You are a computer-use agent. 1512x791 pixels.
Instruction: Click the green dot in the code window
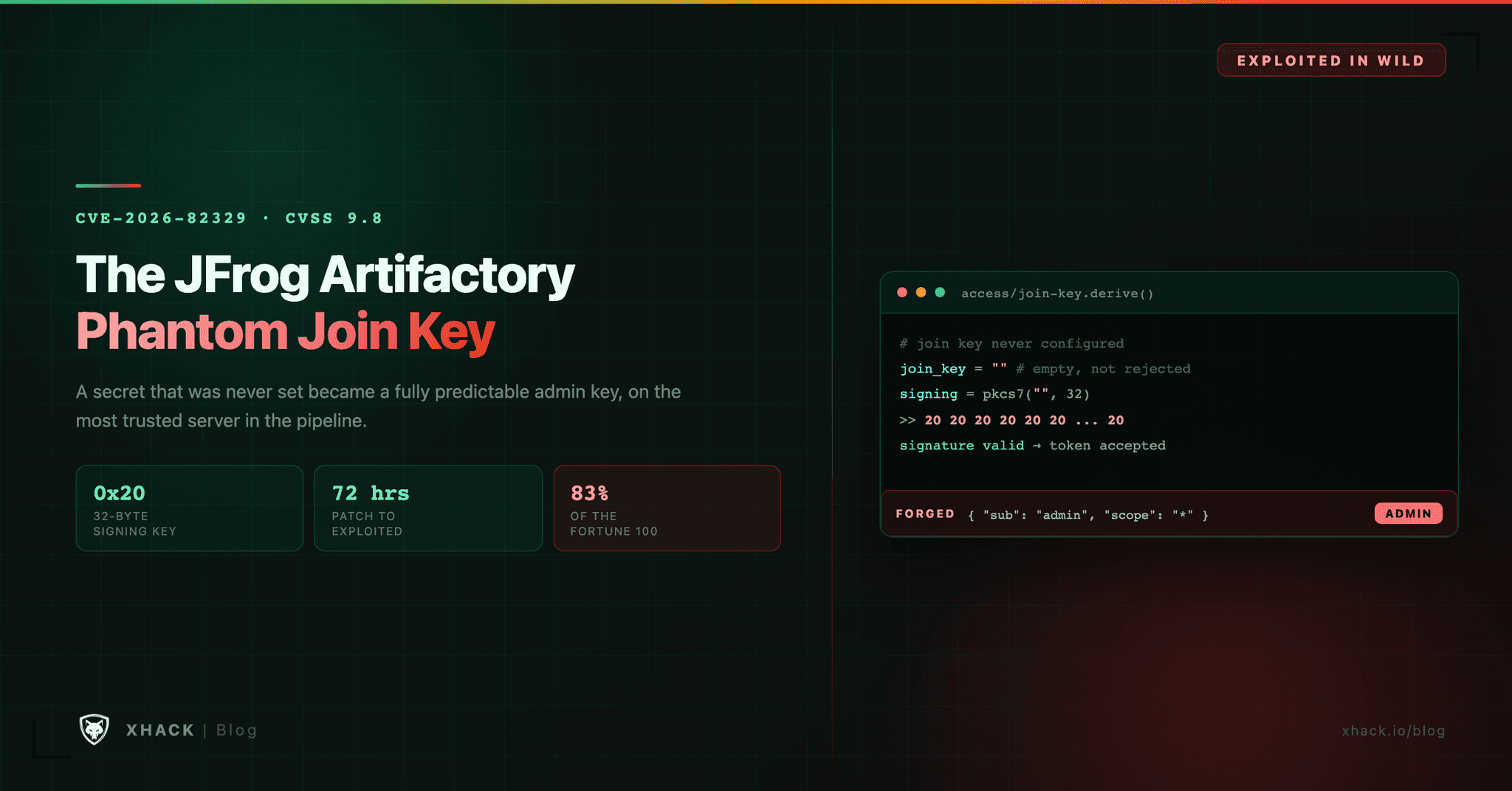click(940, 292)
